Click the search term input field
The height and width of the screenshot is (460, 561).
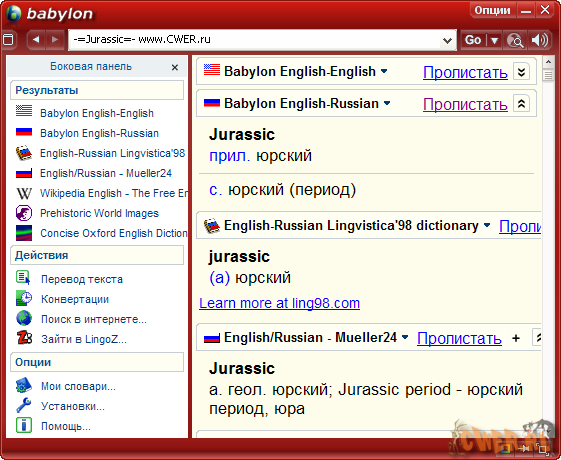tap(255, 40)
